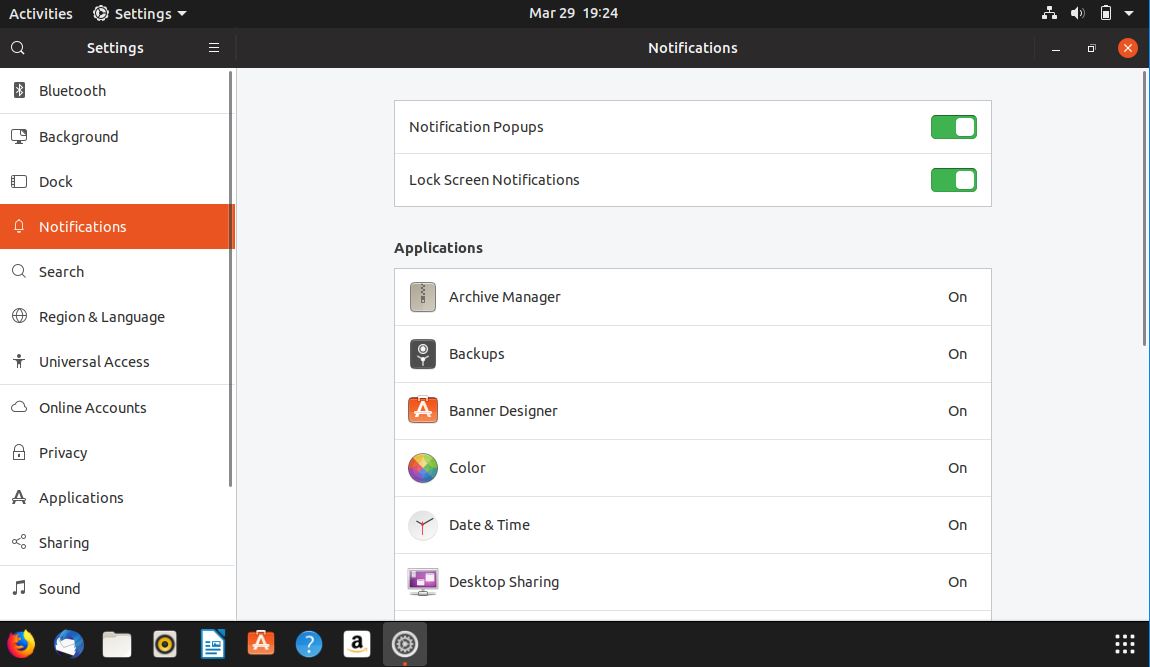Select the Banner Designer app icon
The height and width of the screenshot is (667, 1150).
click(422, 410)
